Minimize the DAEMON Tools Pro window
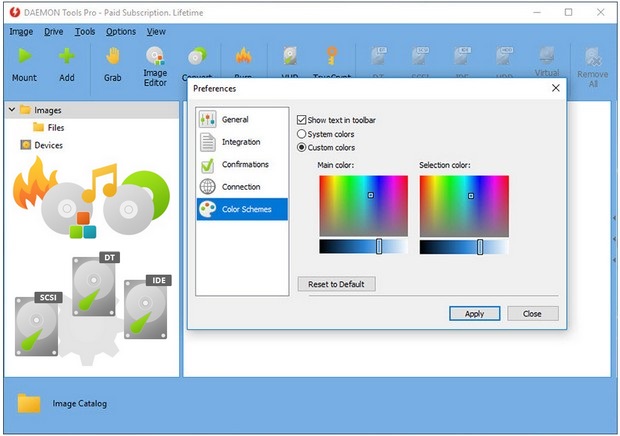620x436 pixels. click(x=537, y=12)
